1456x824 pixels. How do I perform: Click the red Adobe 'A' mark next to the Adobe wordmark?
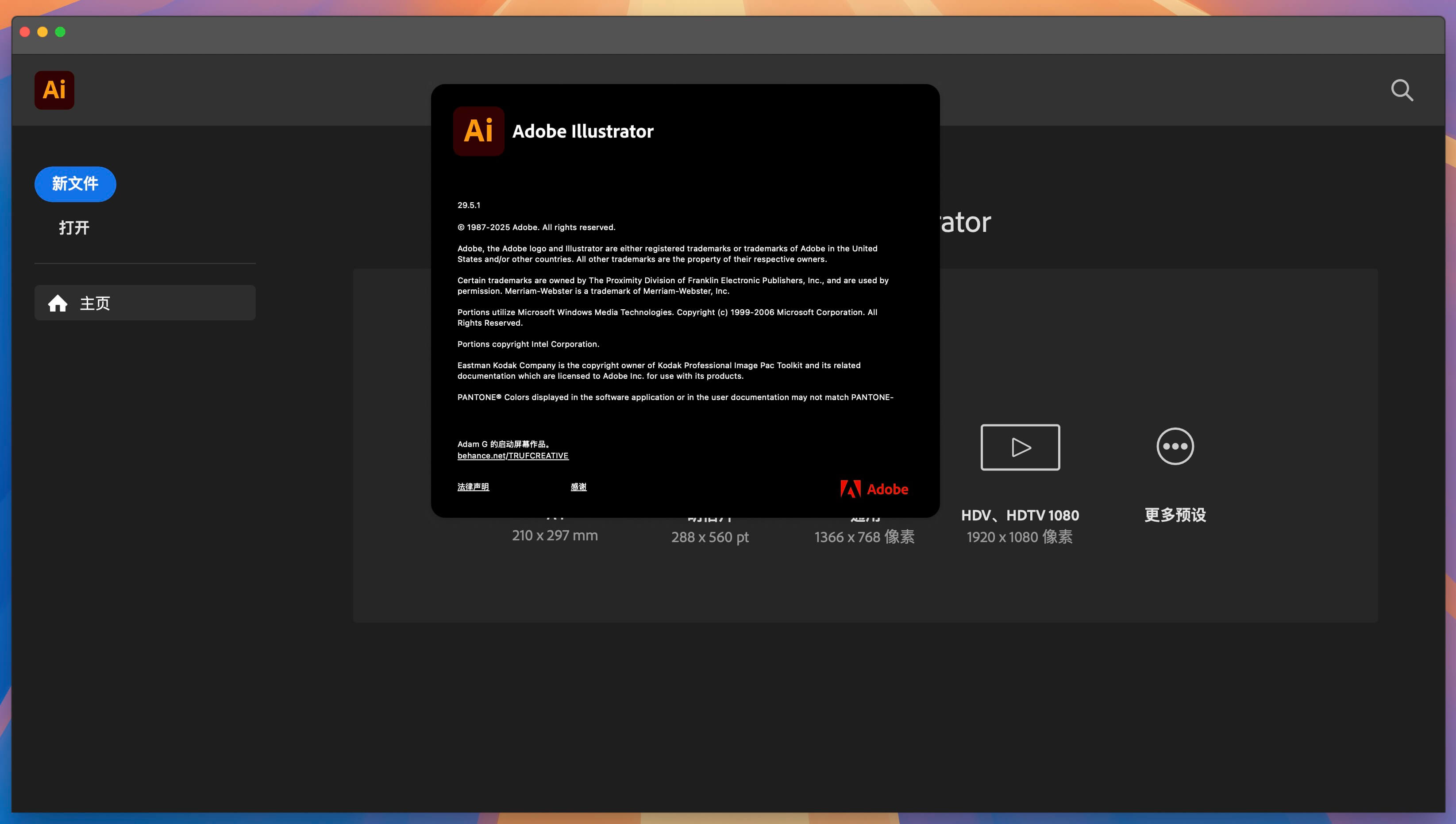851,489
